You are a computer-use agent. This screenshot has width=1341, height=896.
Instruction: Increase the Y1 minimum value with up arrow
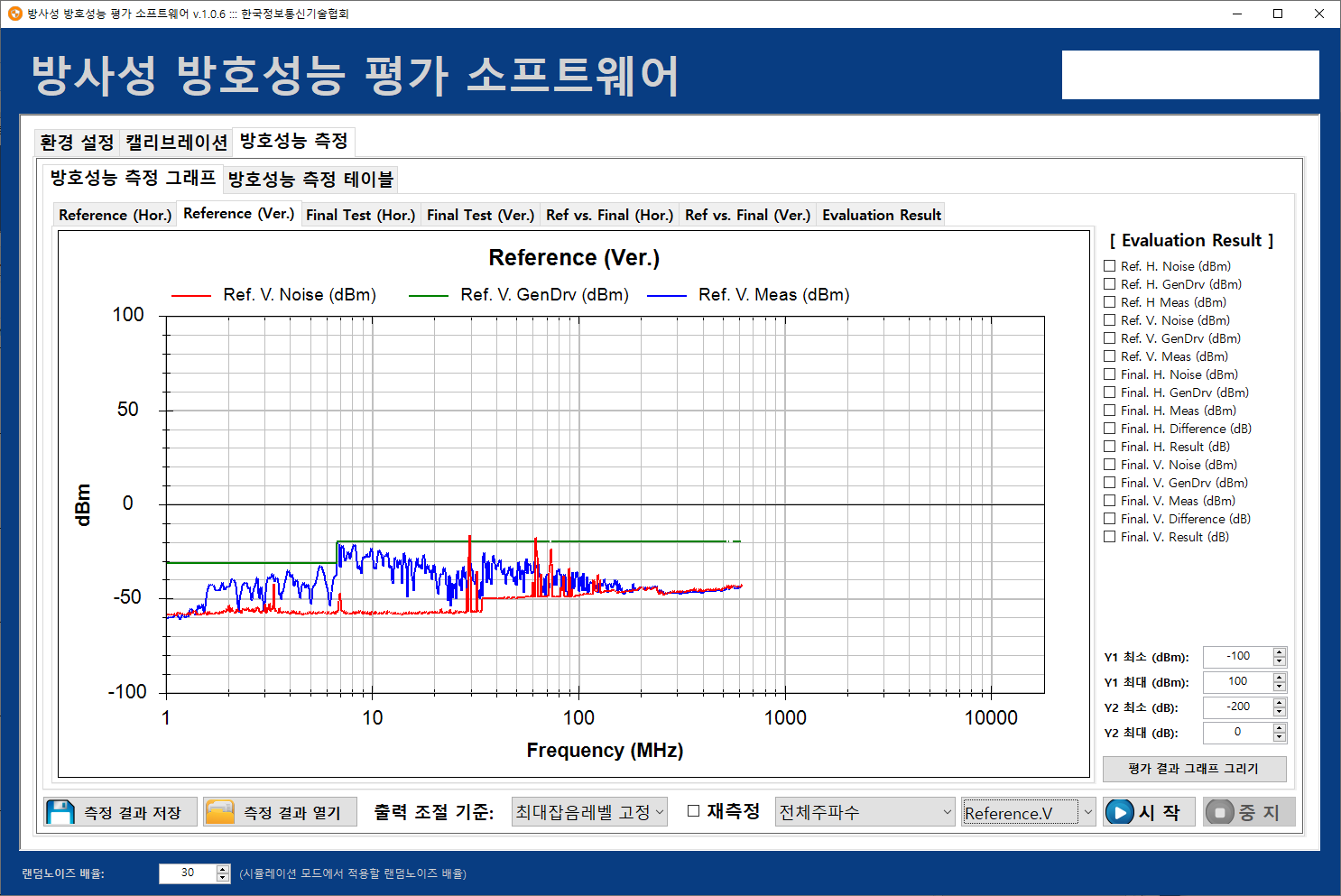point(1279,652)
